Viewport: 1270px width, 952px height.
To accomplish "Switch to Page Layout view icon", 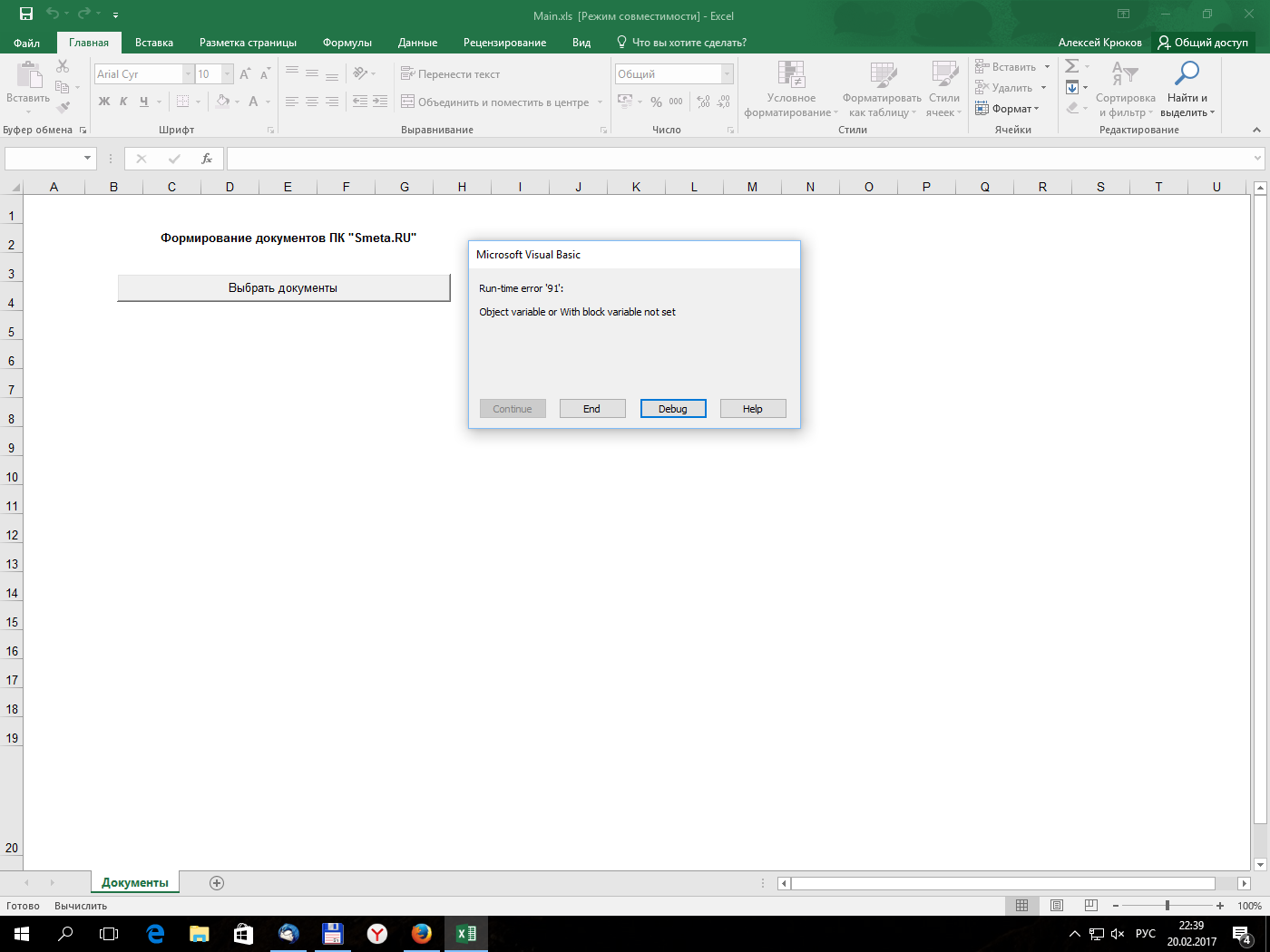I will [x=1057, y=906].
